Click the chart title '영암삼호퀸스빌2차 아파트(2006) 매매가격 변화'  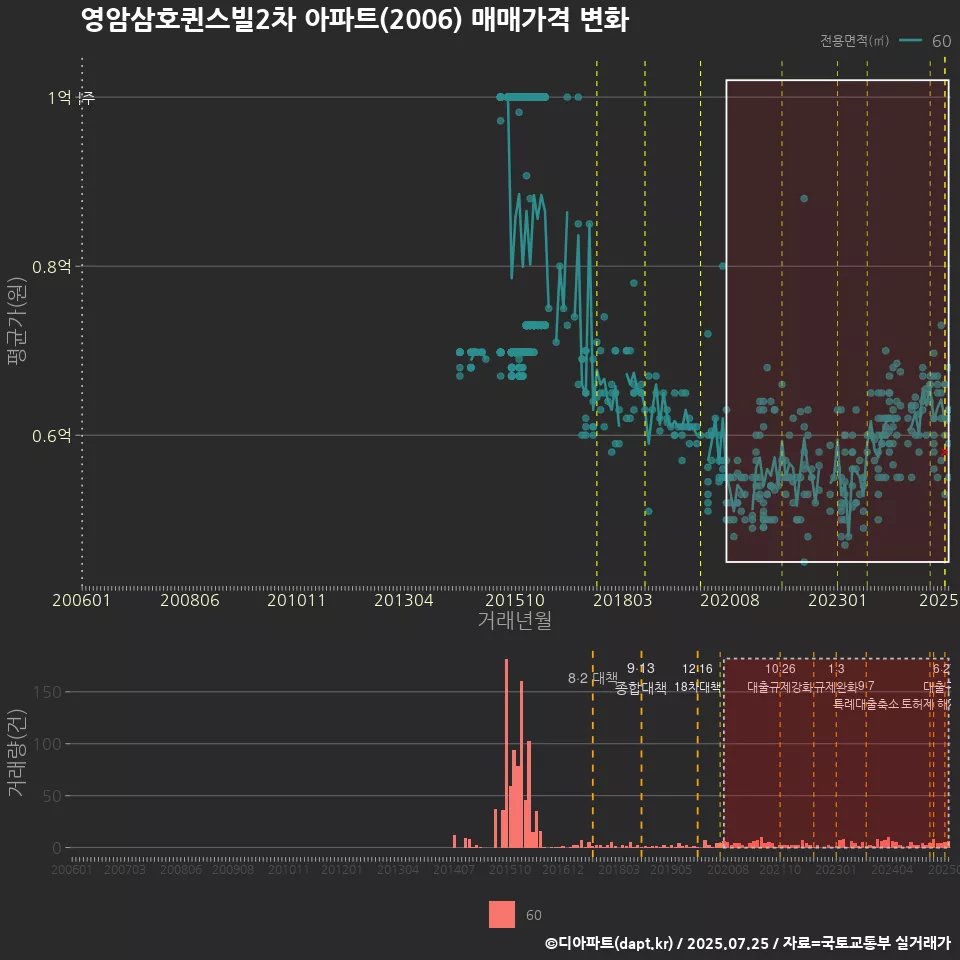pyautogui.click(x=354, y=20)
